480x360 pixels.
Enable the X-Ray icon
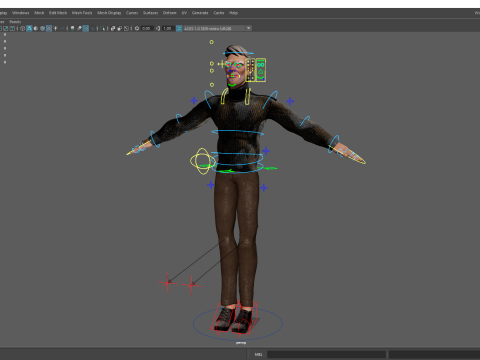113,28
